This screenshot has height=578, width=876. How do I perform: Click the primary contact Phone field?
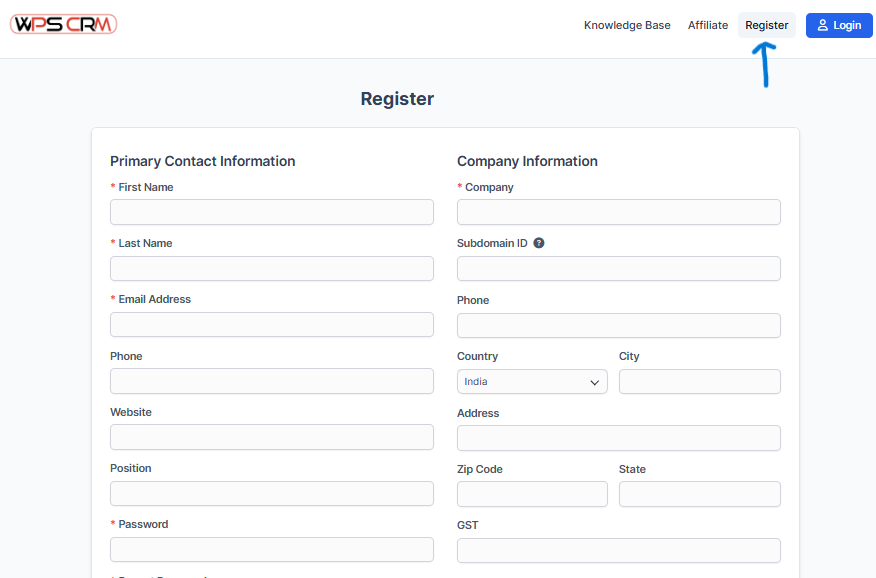pyautogui.click(x=272, y=381)
